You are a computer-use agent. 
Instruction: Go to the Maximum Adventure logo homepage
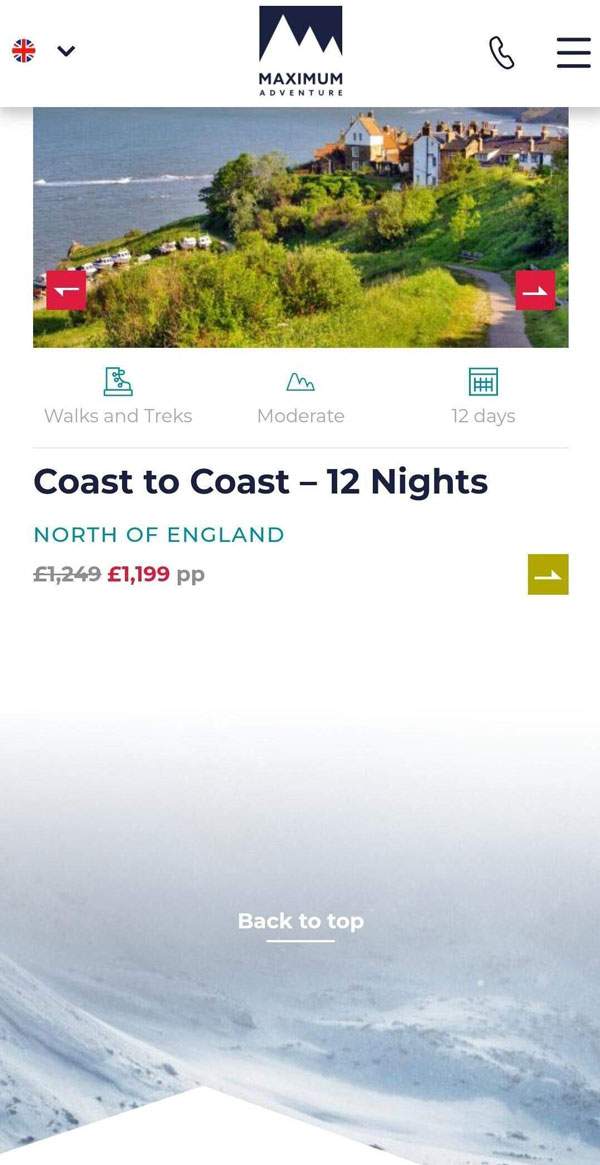click(x=300, y=51)
